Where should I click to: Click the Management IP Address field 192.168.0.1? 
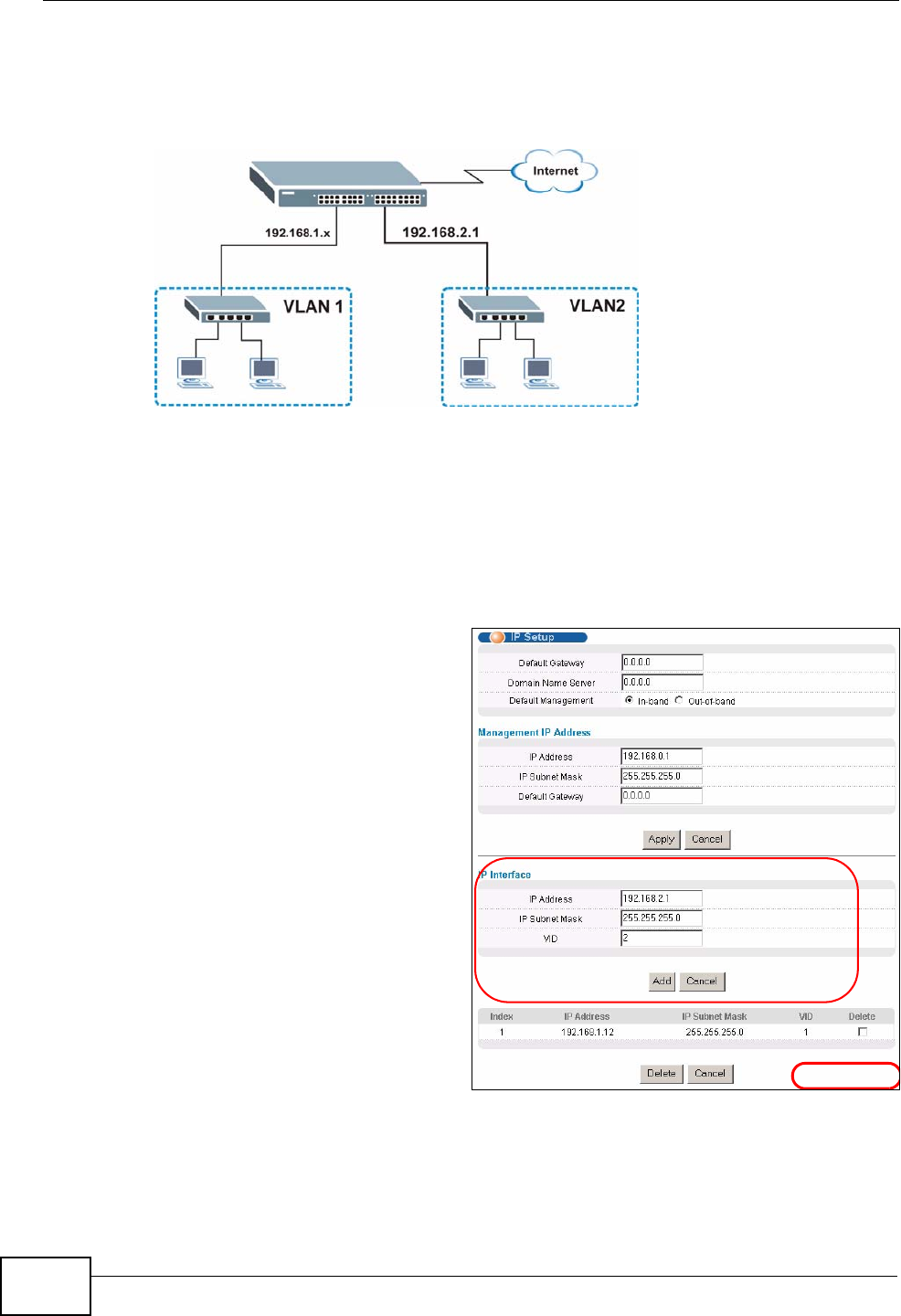click(662, 757)
